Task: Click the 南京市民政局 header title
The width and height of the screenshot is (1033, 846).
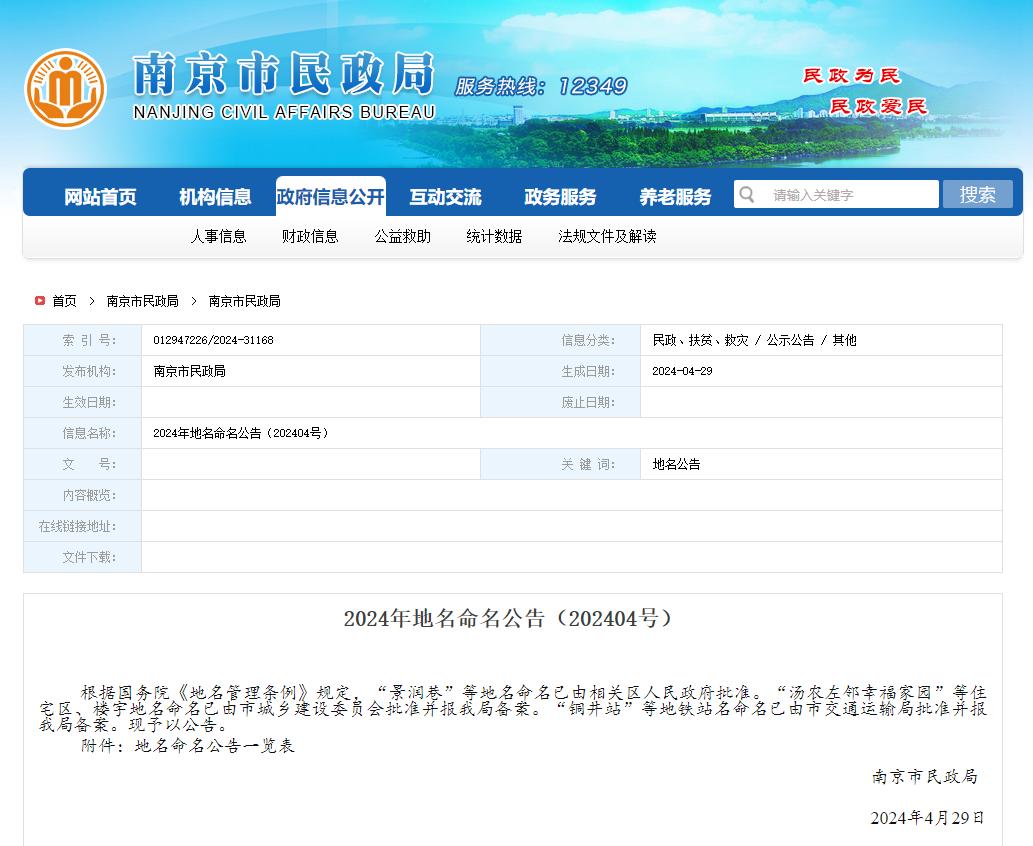Action: pos(284,75)
